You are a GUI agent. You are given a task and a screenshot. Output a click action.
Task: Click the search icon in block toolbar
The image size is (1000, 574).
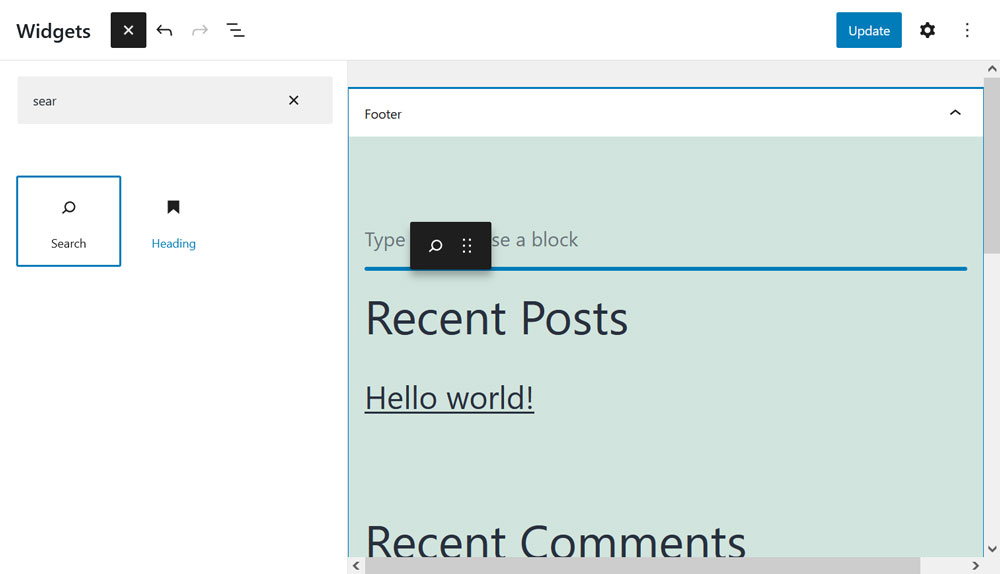coord(436,246)
